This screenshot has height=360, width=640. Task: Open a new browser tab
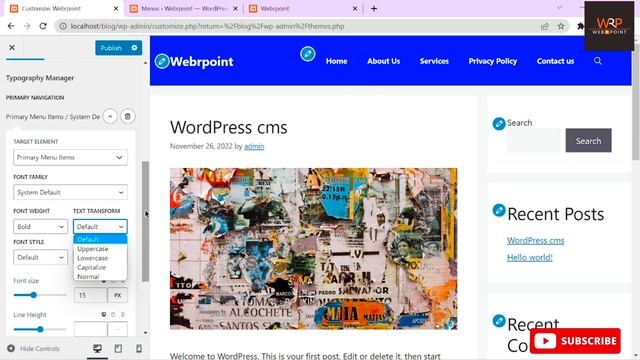point(374,9)
